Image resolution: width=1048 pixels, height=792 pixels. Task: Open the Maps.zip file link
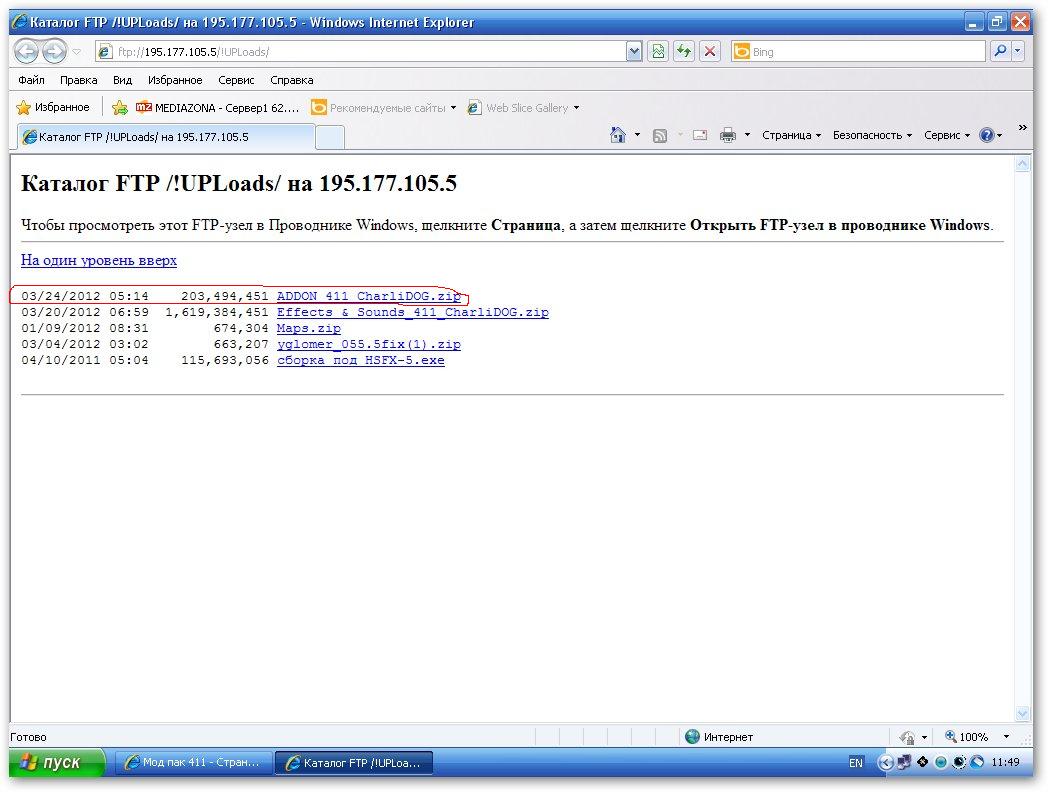coord(309,328)
